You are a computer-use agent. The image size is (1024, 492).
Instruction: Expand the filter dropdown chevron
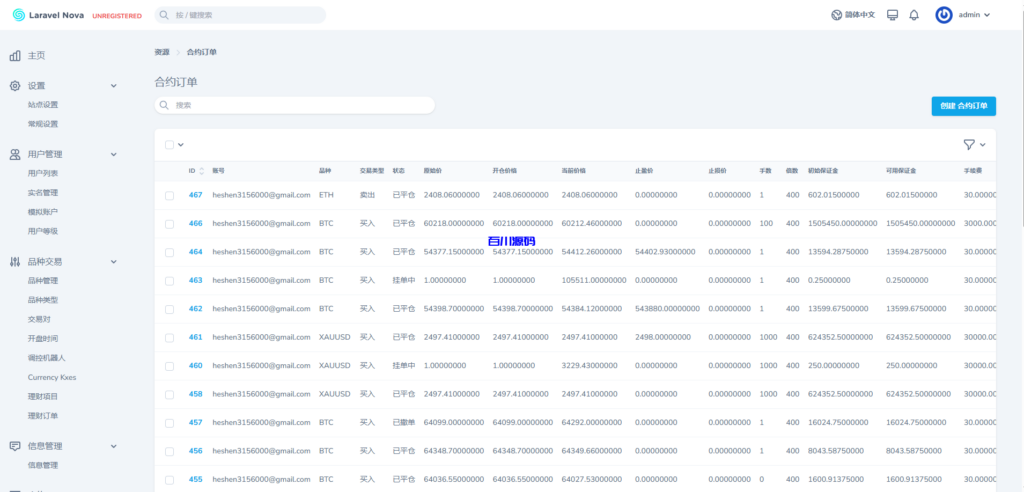coord(982,145)
